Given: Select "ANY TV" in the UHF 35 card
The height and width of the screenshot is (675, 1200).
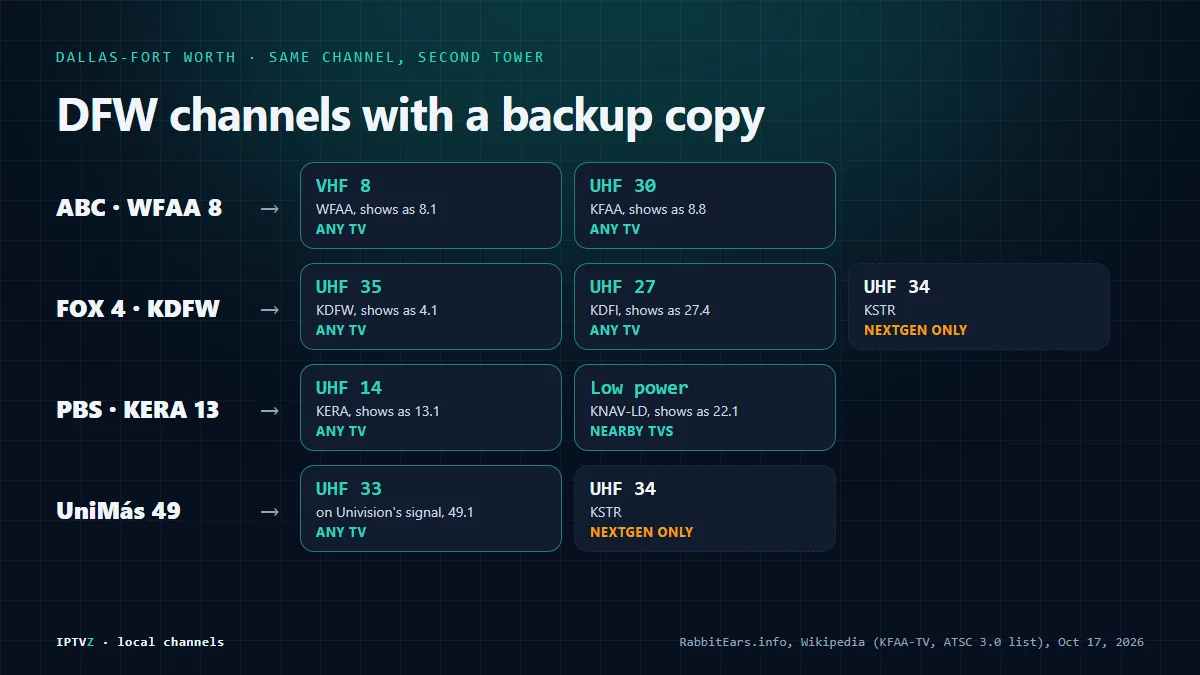Looking at the screenshot, I should [341, 330].
